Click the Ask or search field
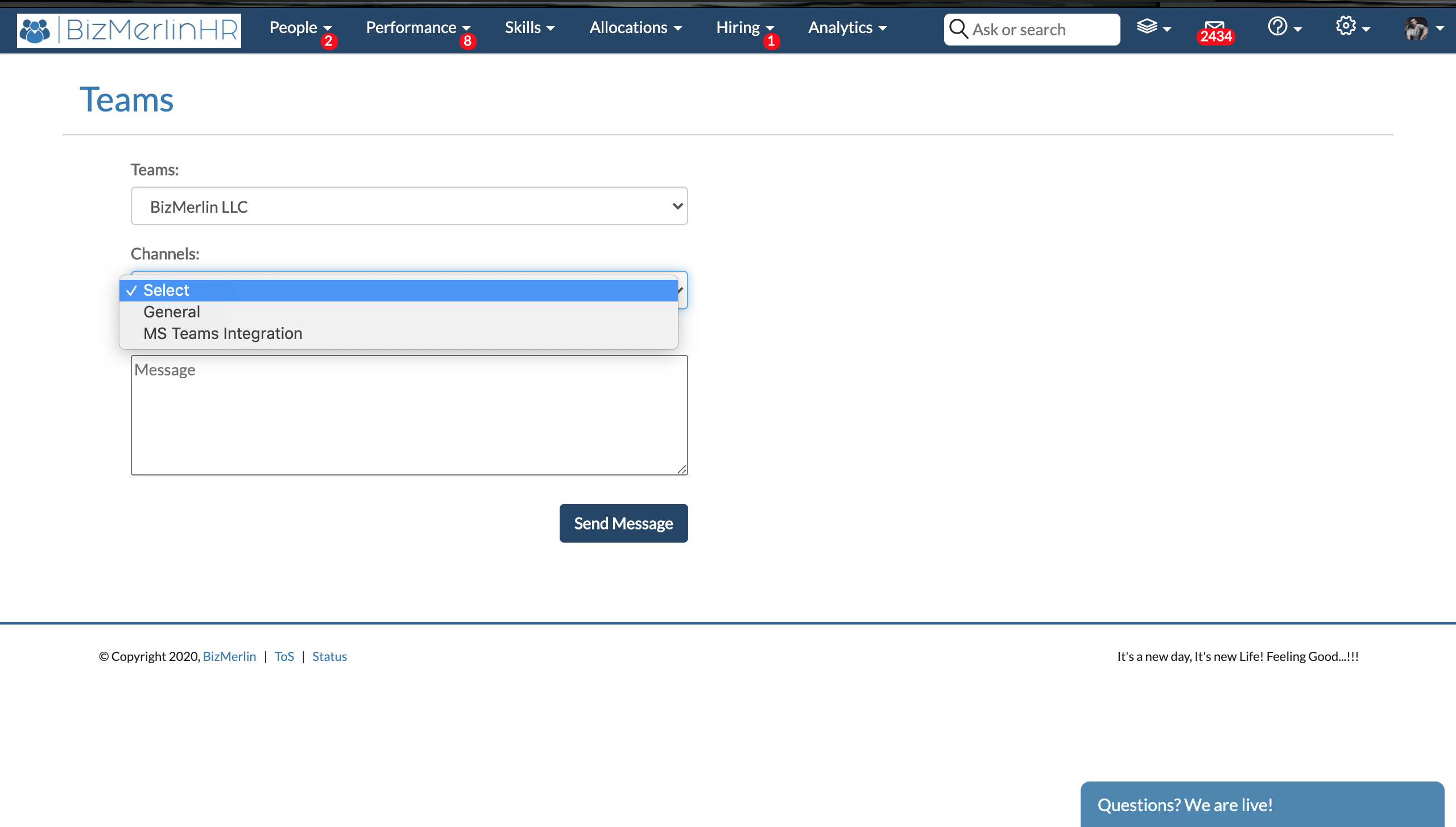 pyautogui.click(x=1032, y=30)
